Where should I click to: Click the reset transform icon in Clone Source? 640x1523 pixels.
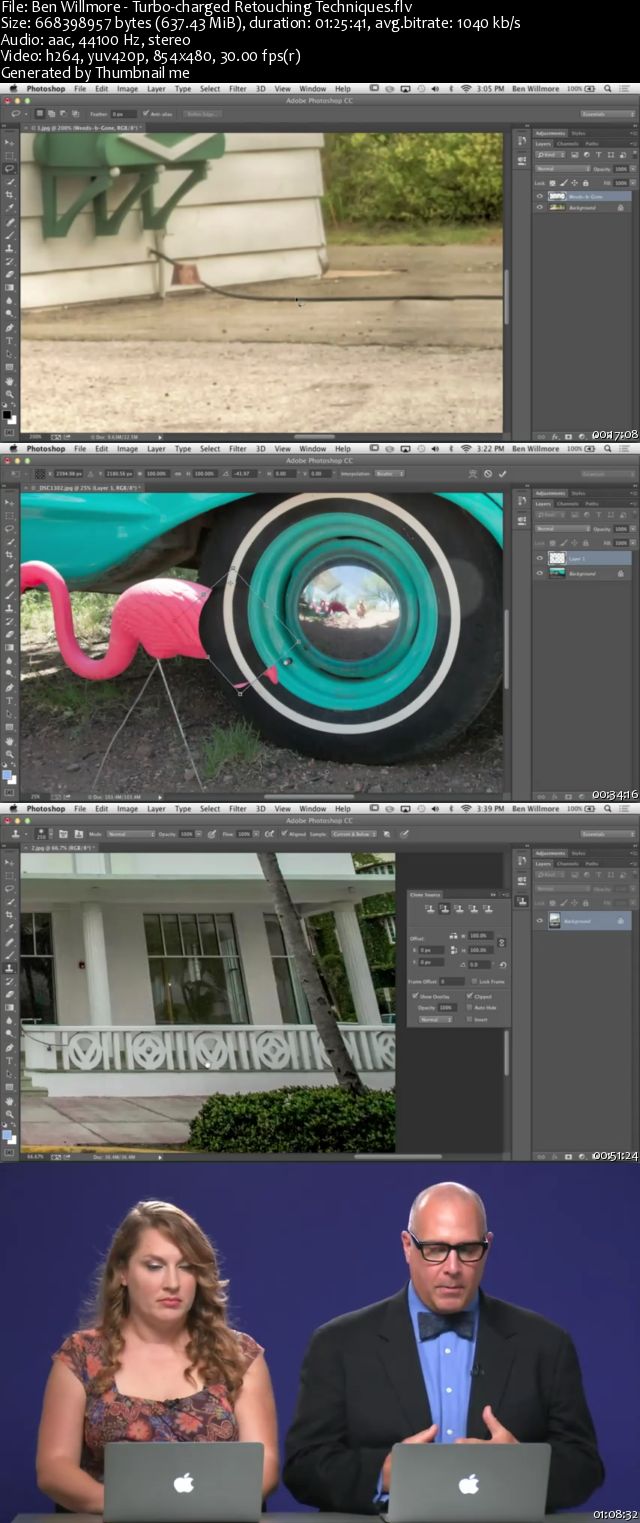(503, 965)
